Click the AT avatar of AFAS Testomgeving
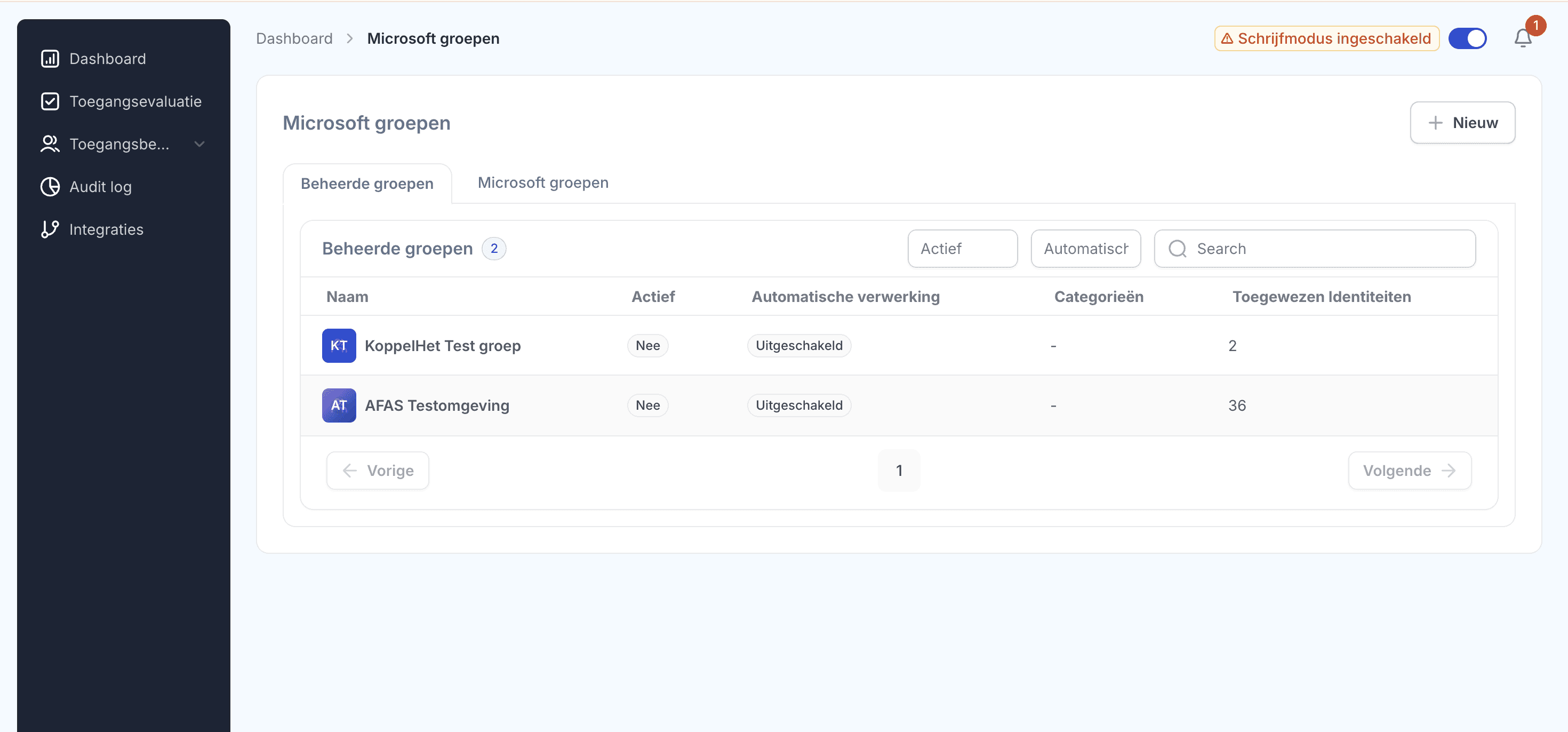This screenshot has height=732, width=1568. click(x=339, y=405)
